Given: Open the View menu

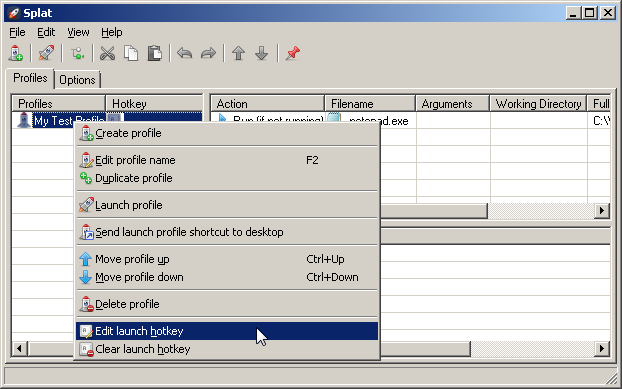Looking at the screenshot, I should point(78,32).
